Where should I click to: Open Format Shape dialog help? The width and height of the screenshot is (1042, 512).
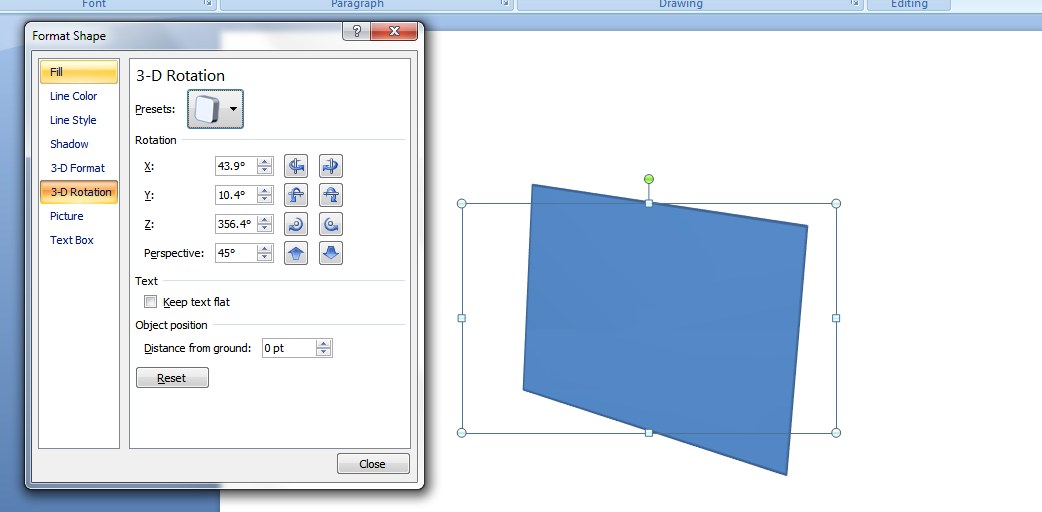click(357, 31)
